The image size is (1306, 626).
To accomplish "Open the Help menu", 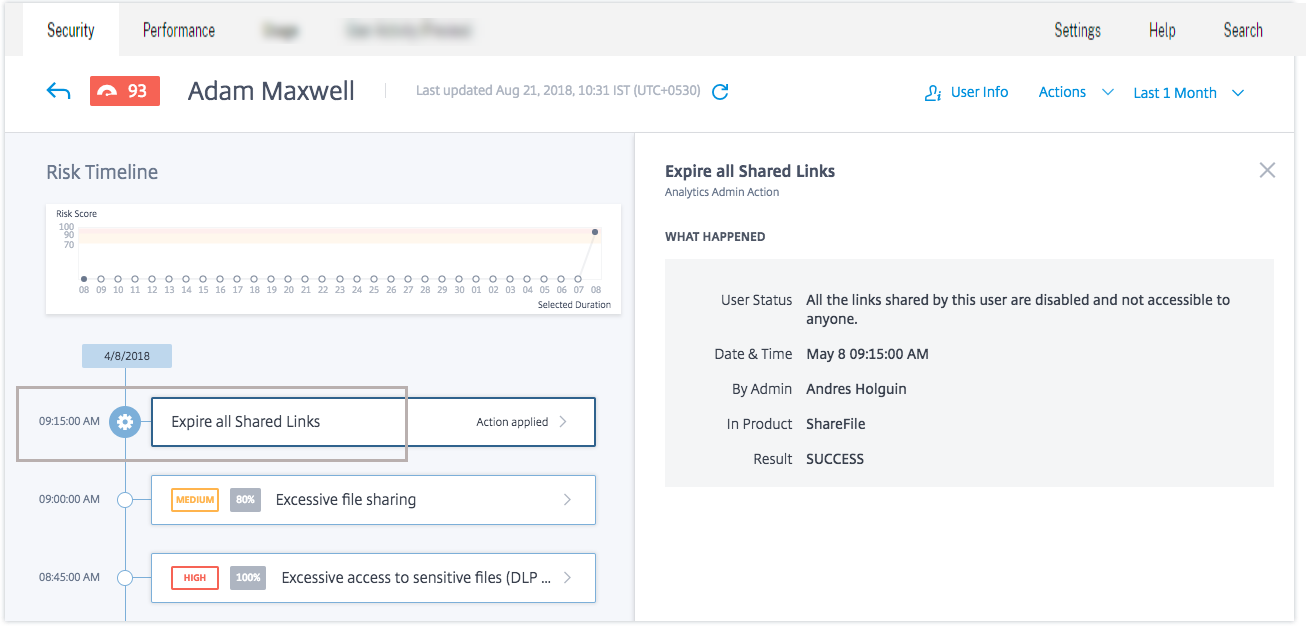I will click(x=1162, y=30).
